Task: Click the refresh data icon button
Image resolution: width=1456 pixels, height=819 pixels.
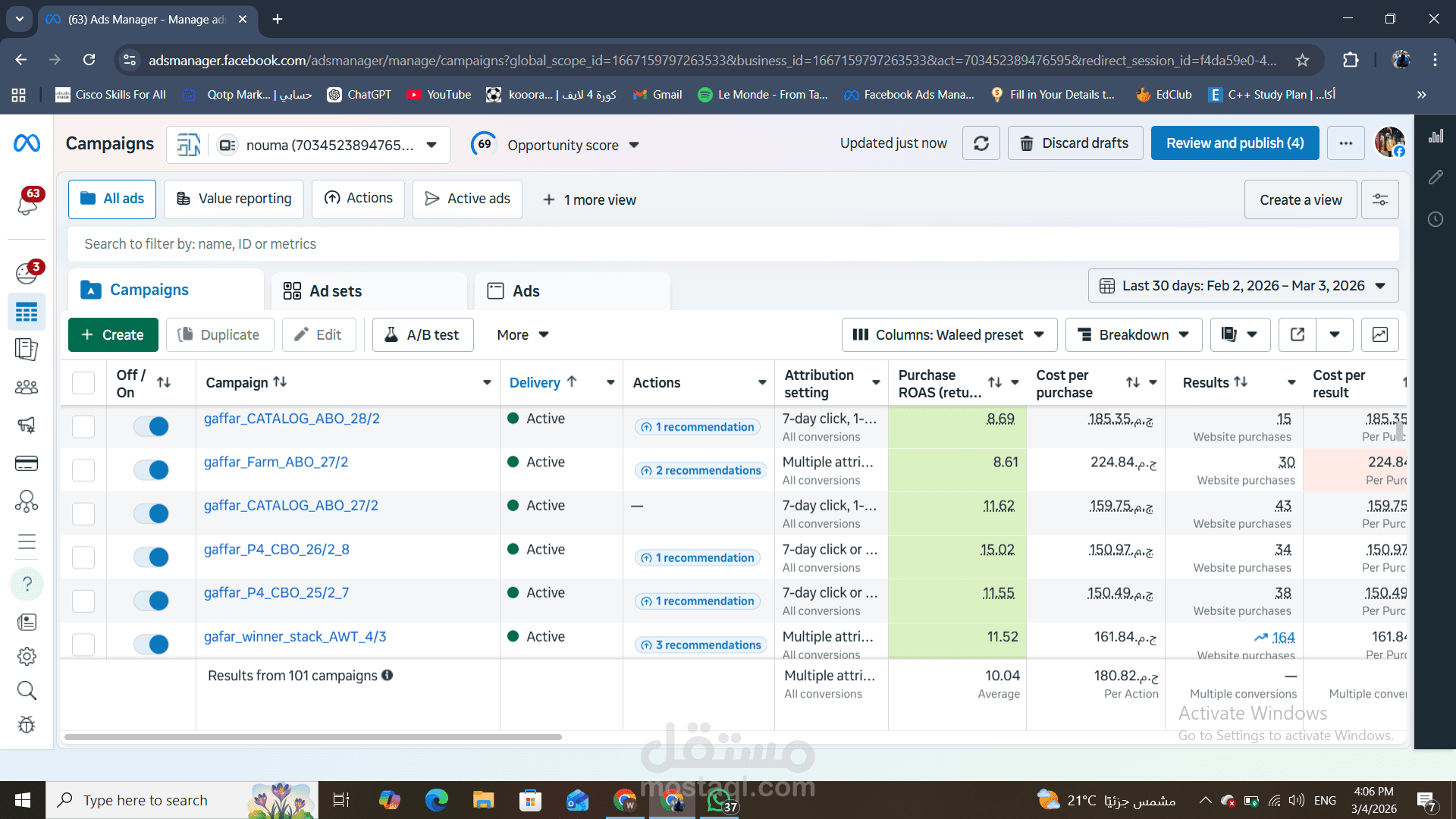Action: click(x=981, y=143)
